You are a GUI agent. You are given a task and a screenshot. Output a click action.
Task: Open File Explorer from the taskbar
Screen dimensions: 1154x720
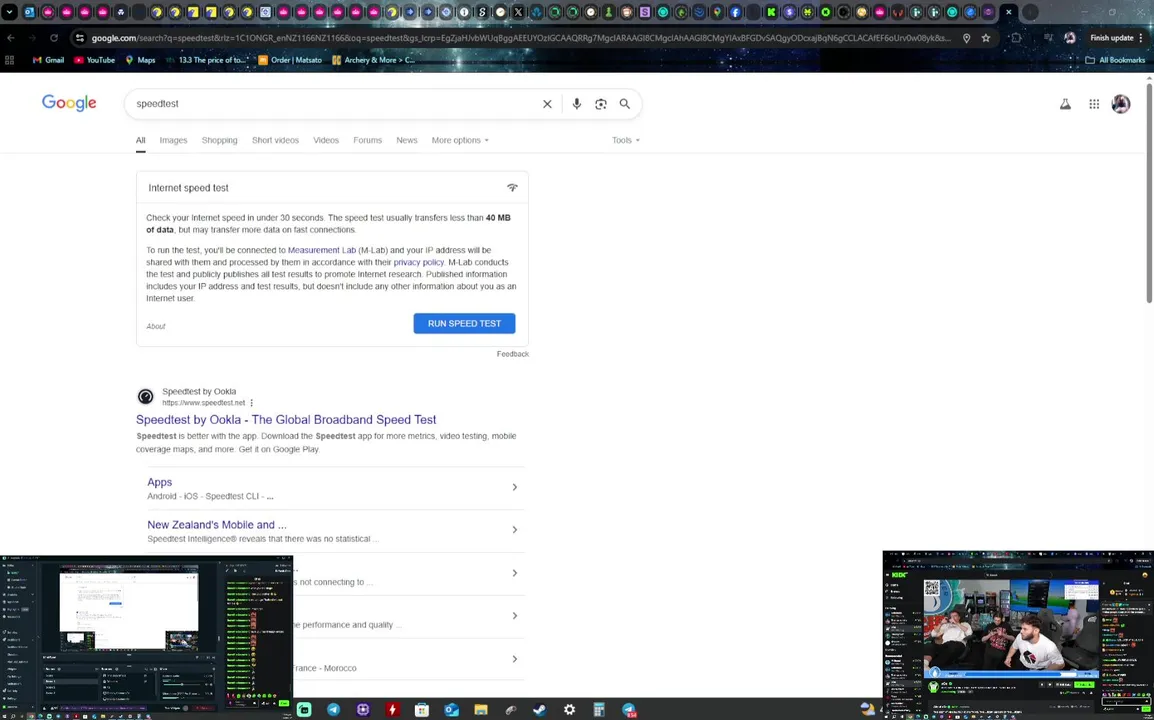click(481, 710)
